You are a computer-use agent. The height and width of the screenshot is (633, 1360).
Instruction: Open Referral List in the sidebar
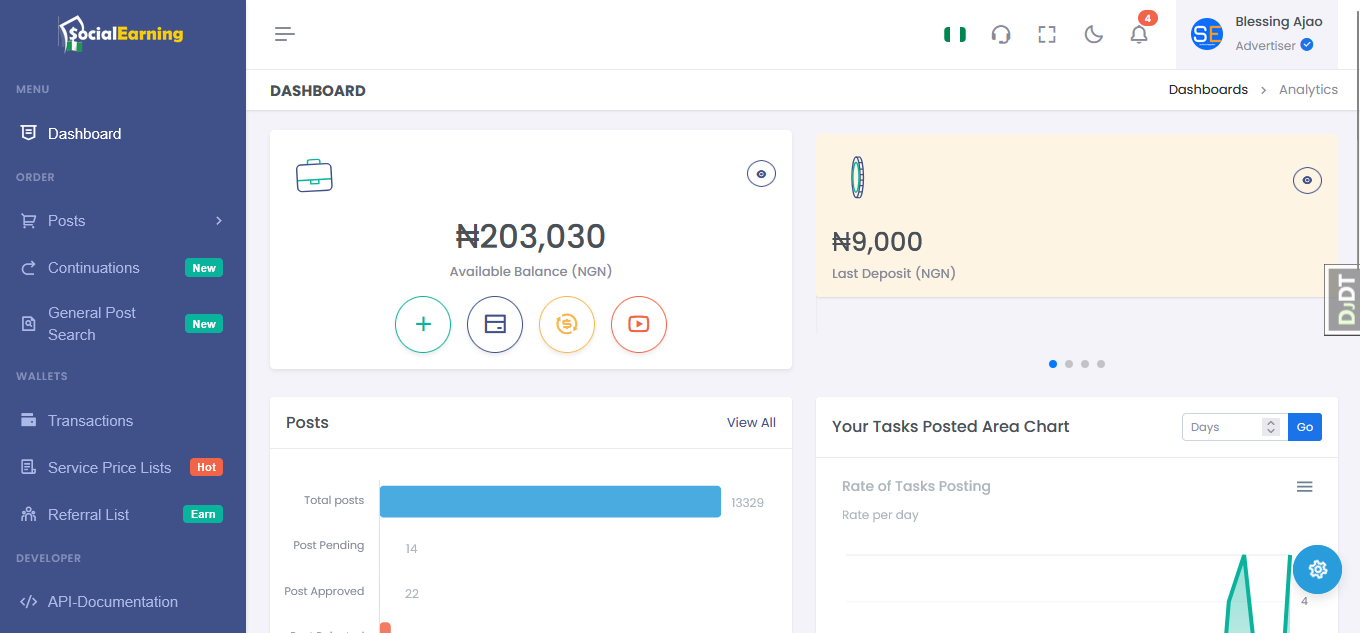point(89,515)
